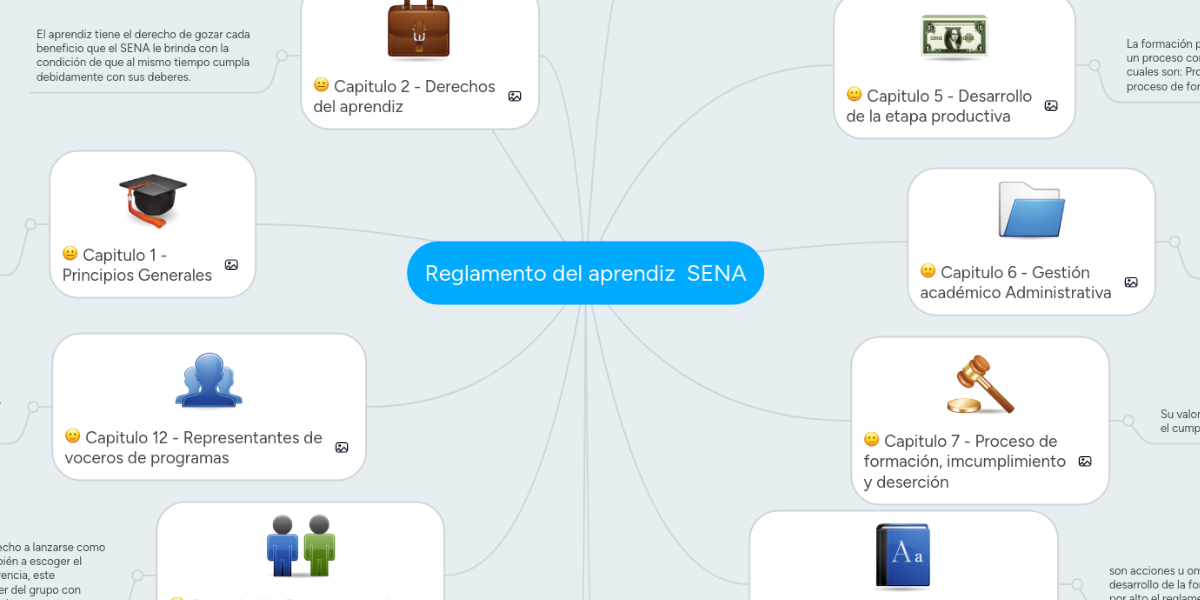The width and height of the screenshot is (1200, 600).
Task: Click the dollar bill icon in Capitulo 5
Action: pyautogui.click(x=954, y=38)
